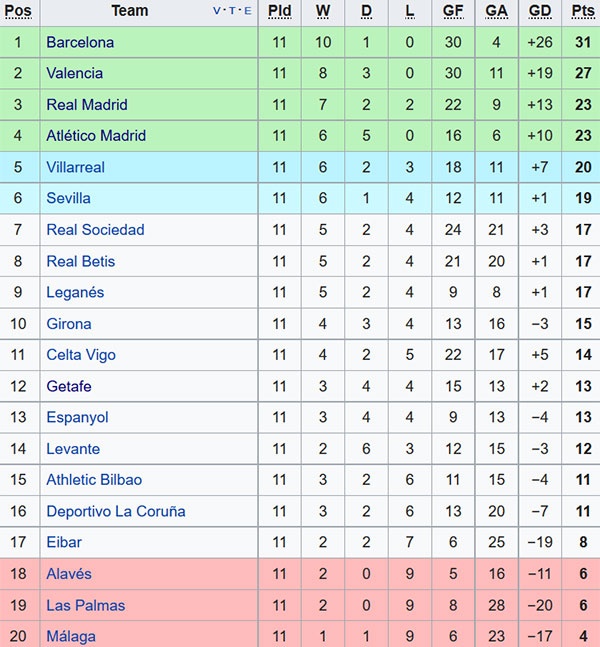
Task: Click the Girona team link
Action: (68, 323)
